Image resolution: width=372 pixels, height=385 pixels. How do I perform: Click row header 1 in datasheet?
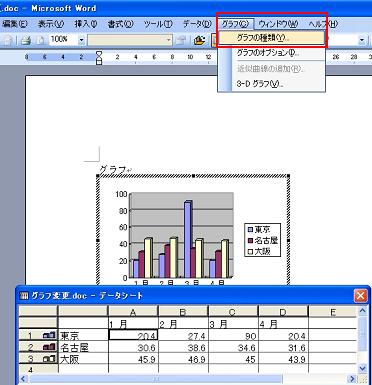30,336
